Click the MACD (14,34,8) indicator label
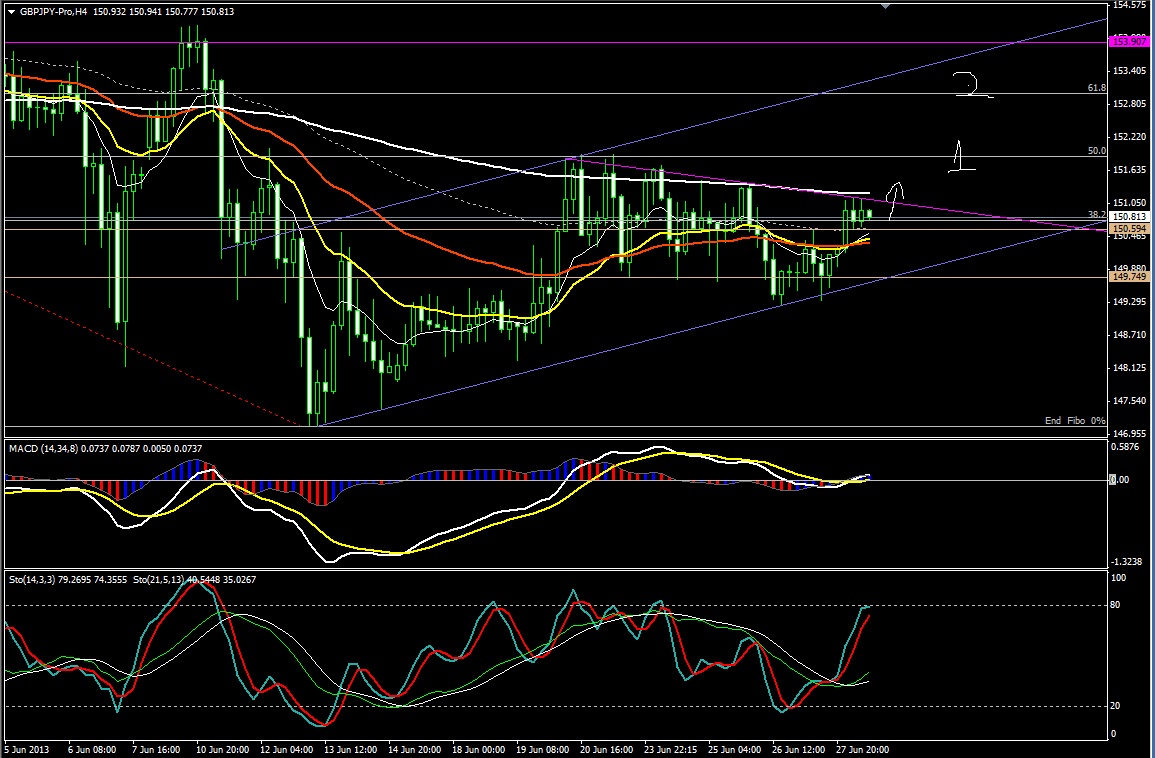Image resolution: width=1155 pixels, height=758 pixels. click(x=45, y=449)
